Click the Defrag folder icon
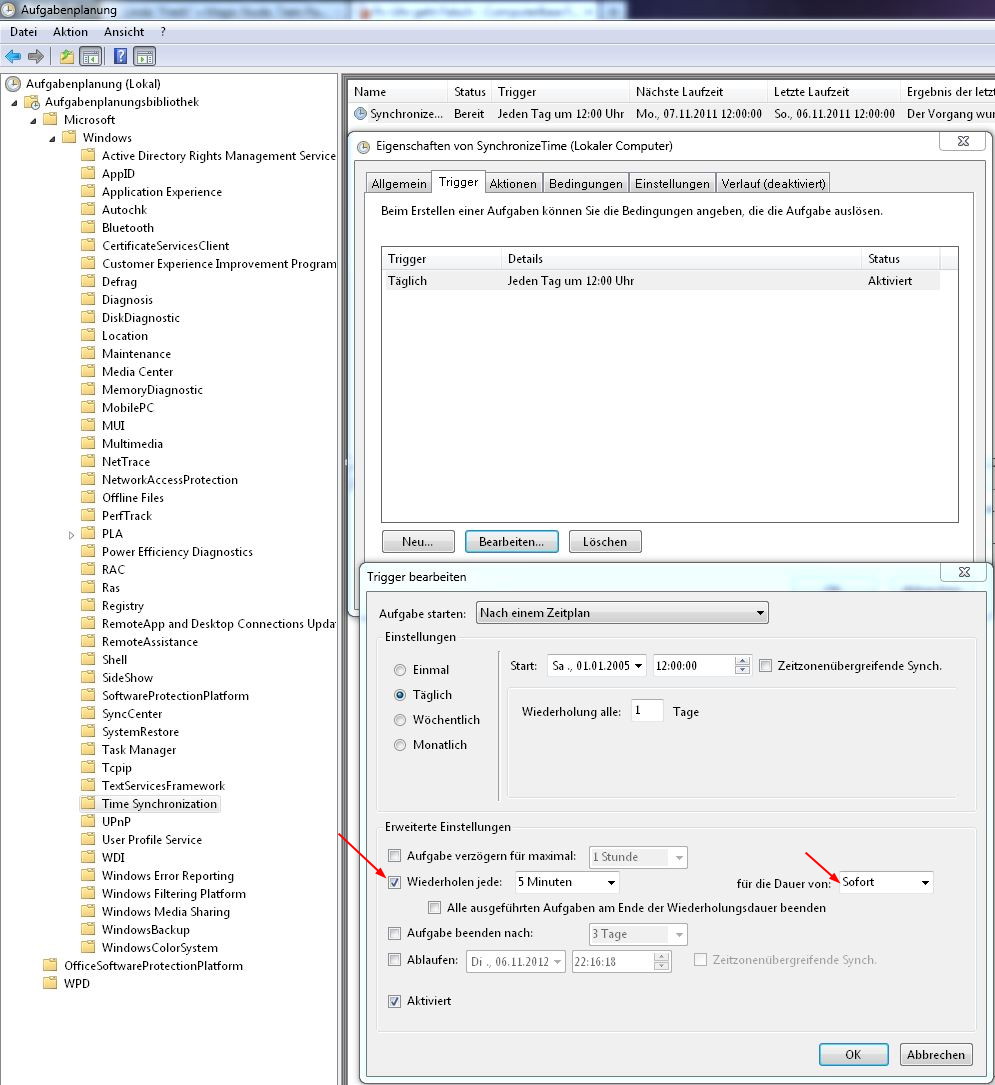Screen dimensions: 995x1085 [88, 281]
